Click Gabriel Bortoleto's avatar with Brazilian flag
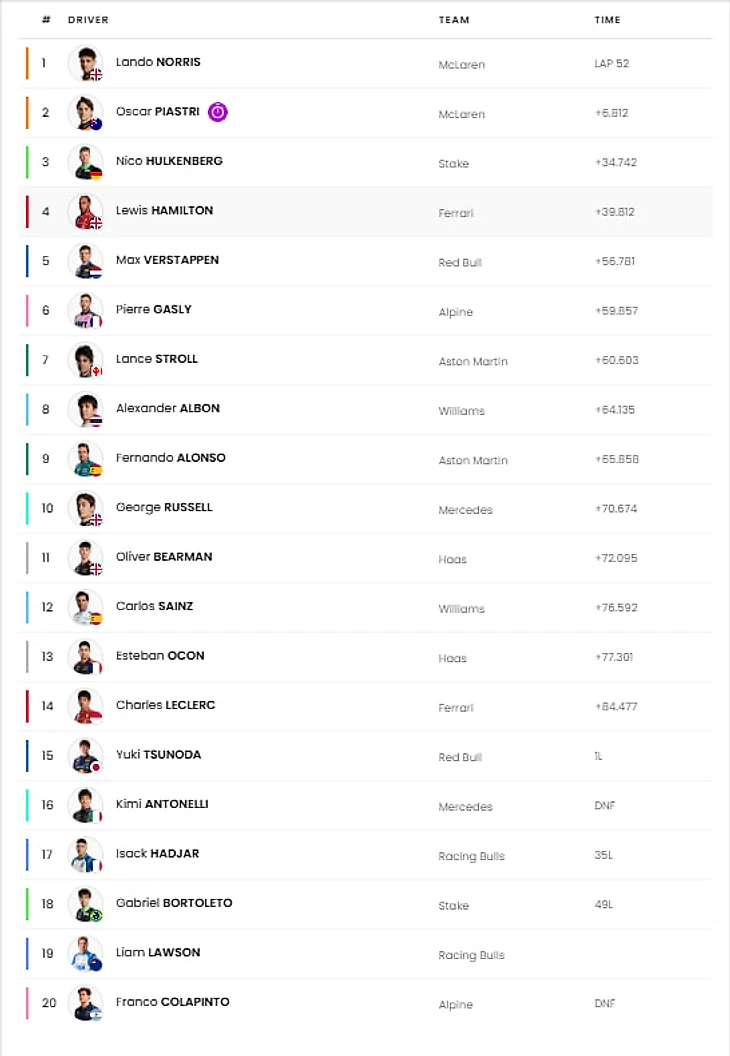 tap(85, 904)
